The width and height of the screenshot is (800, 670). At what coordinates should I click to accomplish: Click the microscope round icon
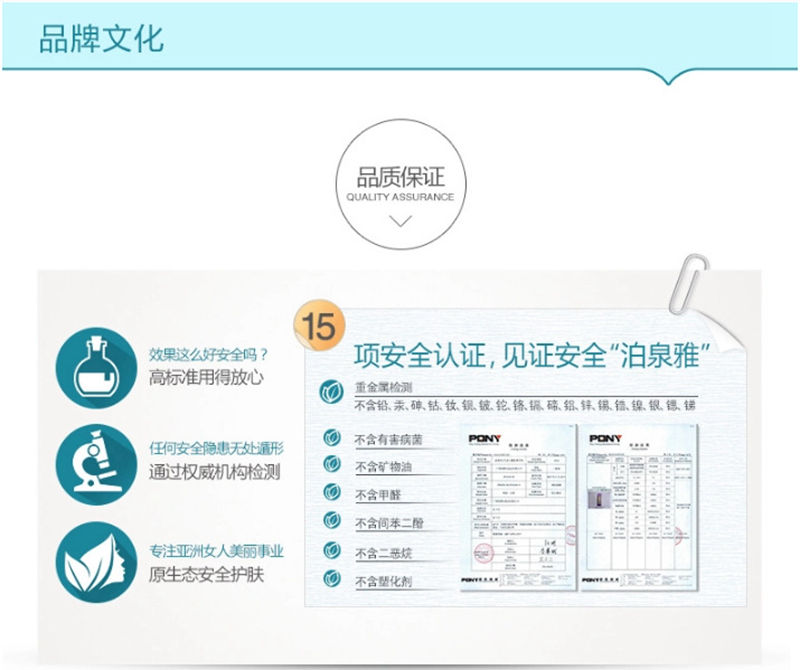coord(96,465)
